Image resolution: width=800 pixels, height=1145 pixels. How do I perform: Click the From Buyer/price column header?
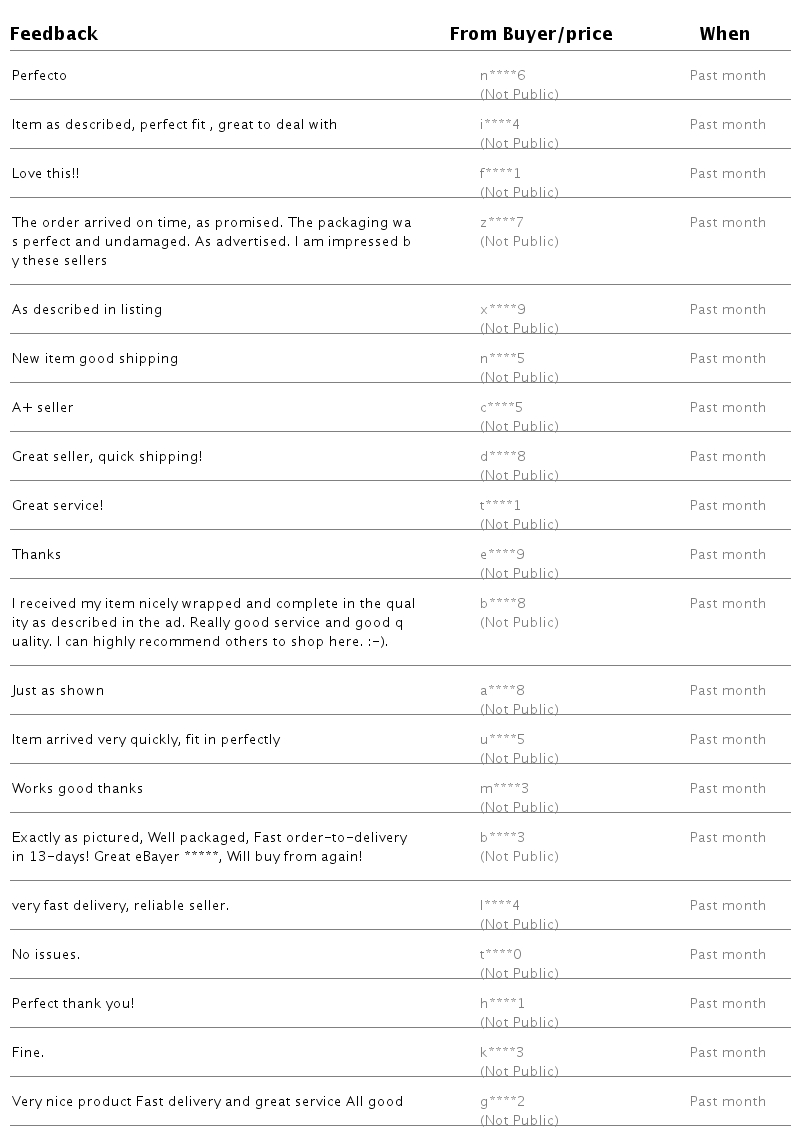[531, 34]
